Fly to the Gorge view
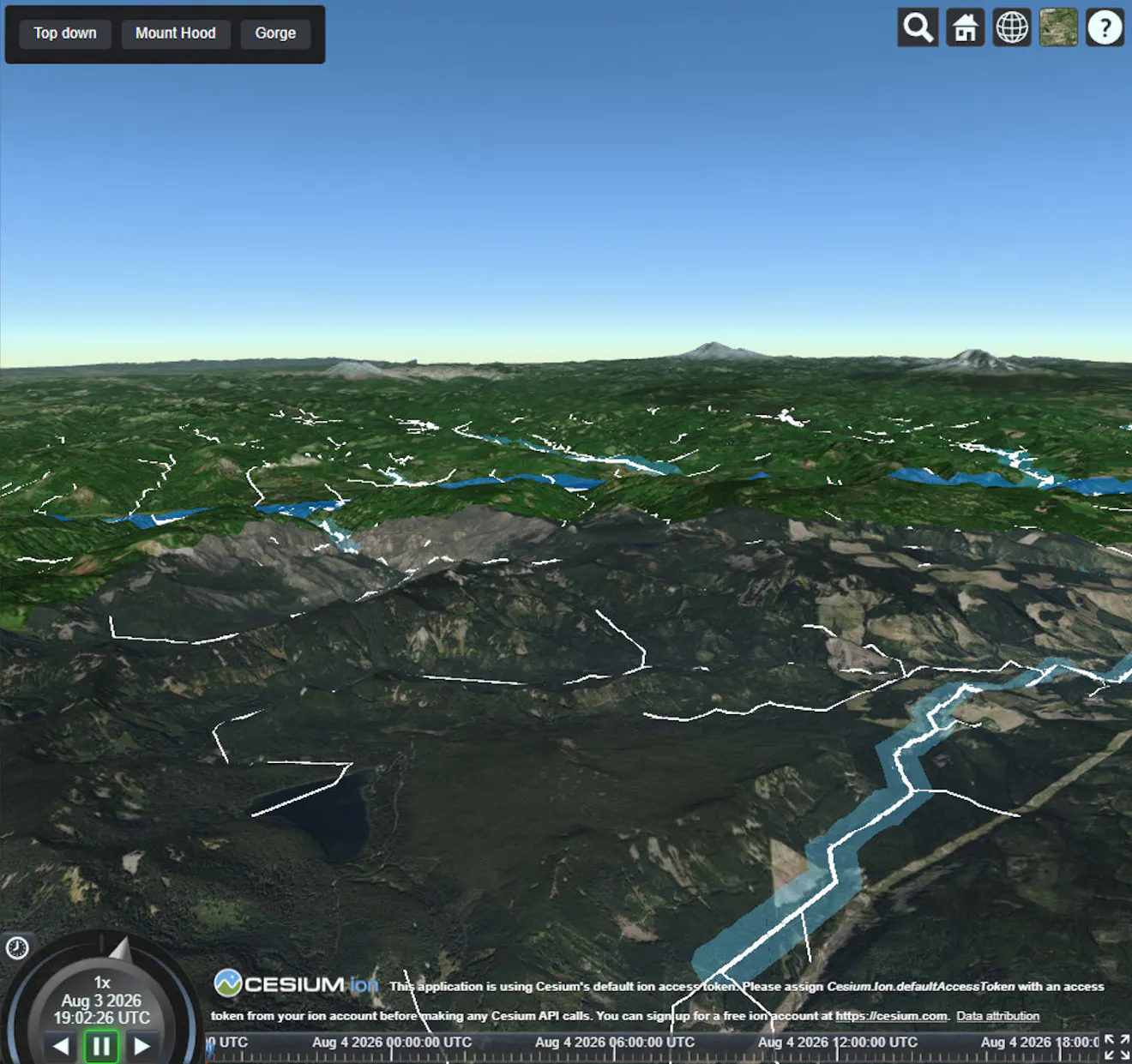 tap(275, 33)
